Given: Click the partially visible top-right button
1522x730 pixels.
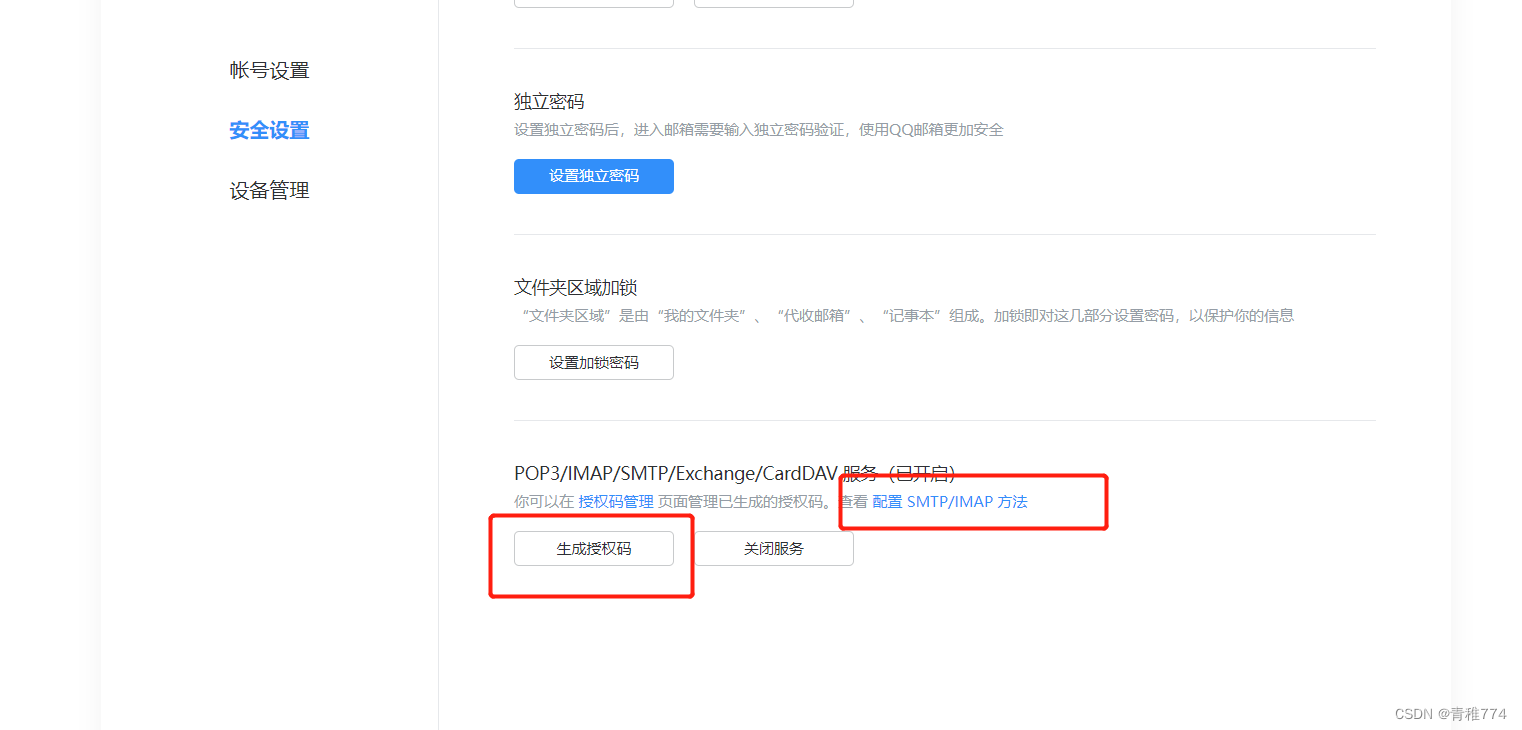Looking at the screenshot, I should [773, 2].
